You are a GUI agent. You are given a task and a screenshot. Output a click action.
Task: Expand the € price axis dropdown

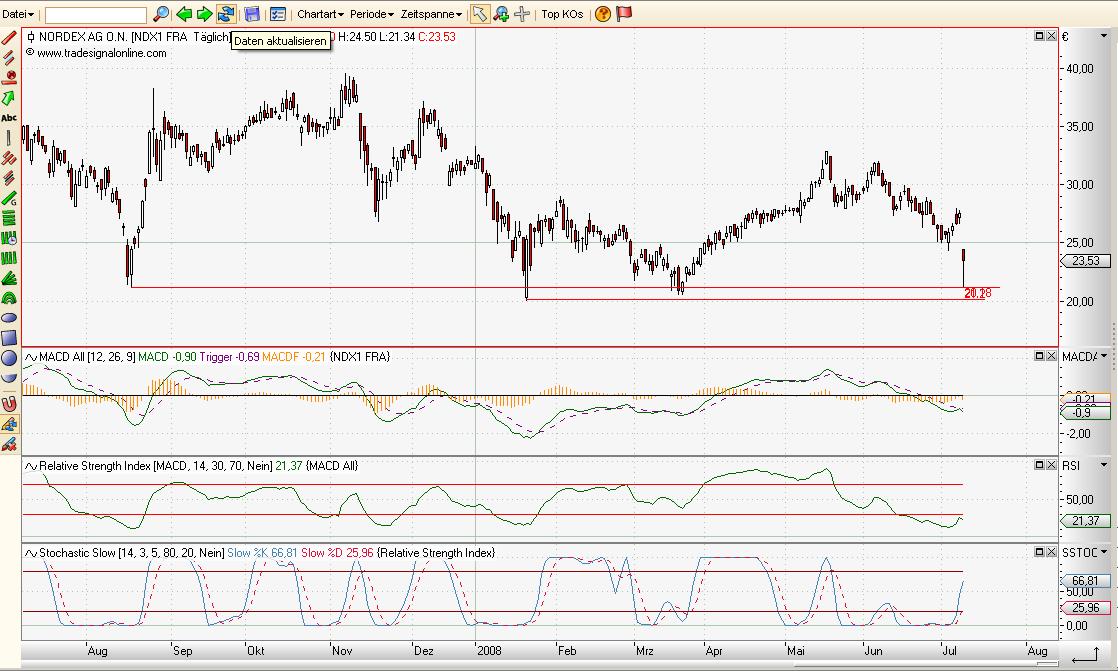pyautogui.click(x=1104, y=36)
